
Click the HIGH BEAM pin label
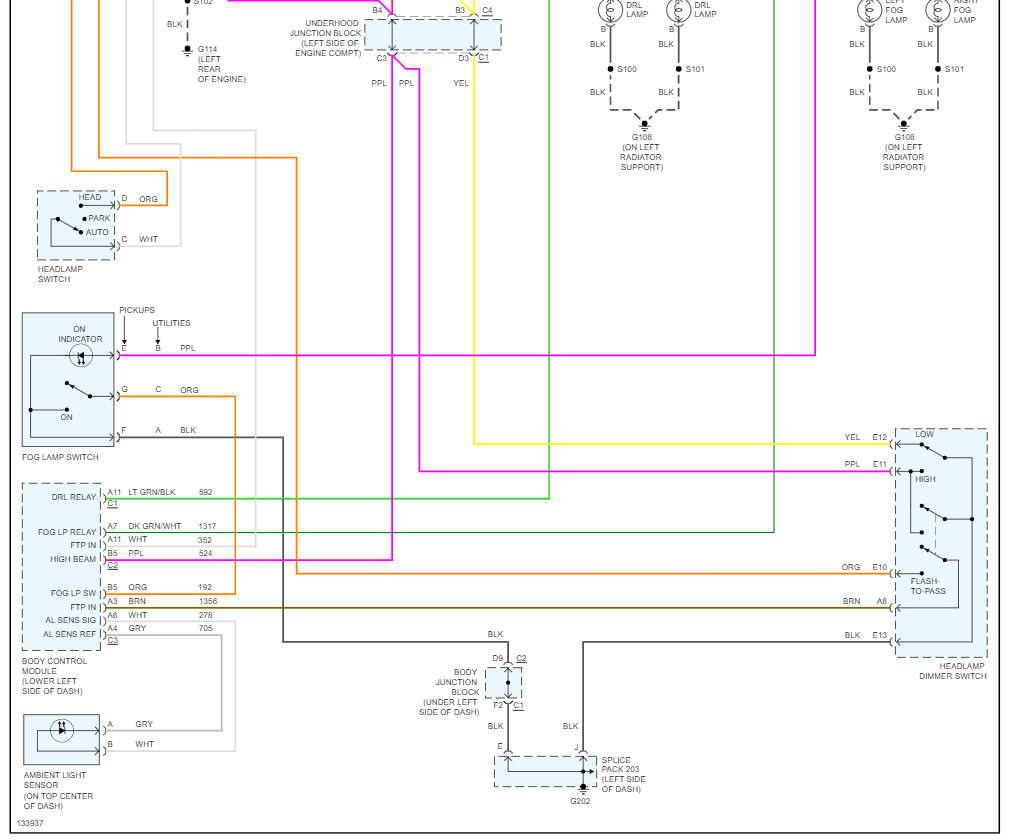pyautogui.click(x=73, y=559)
